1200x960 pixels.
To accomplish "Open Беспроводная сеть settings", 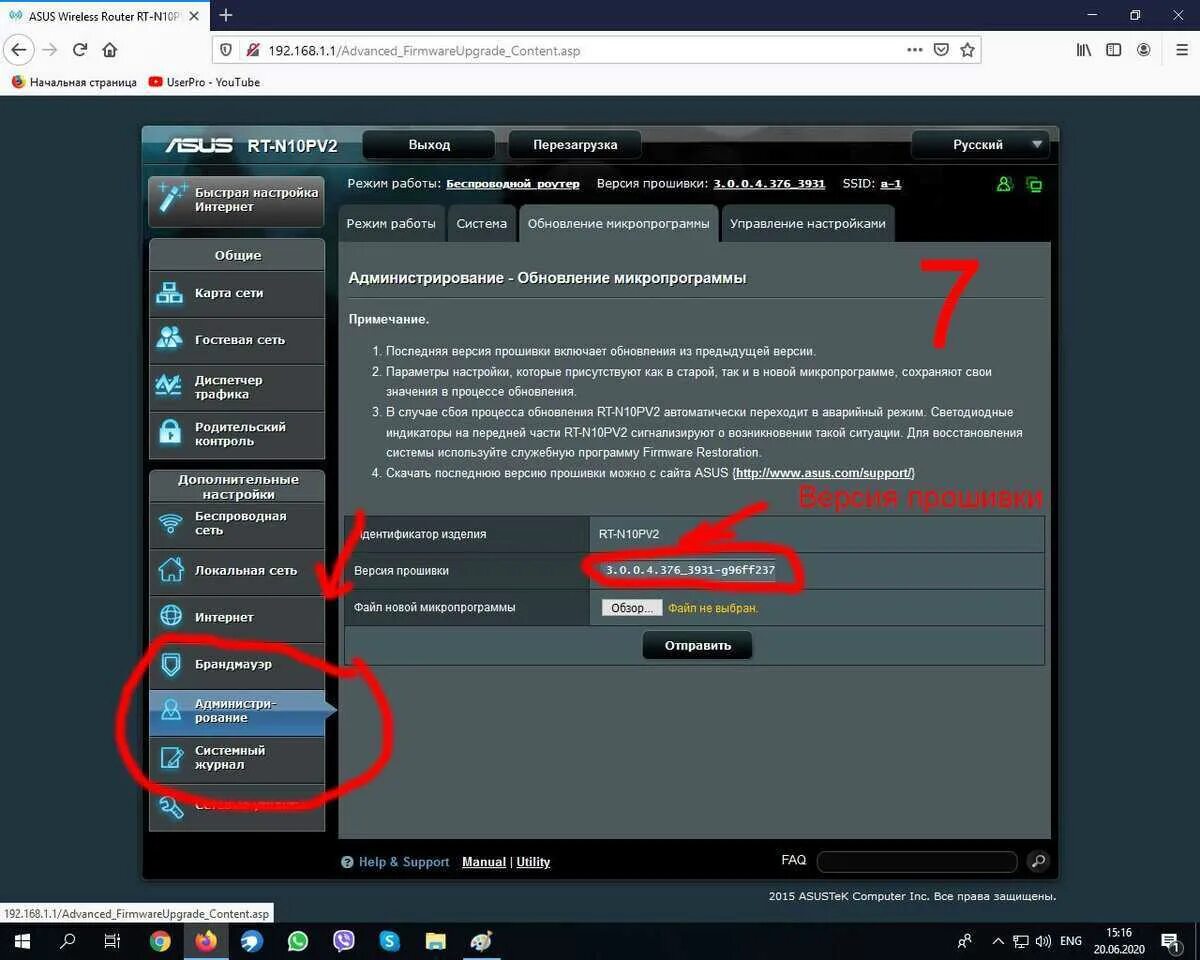I will (x=237, y=524).
